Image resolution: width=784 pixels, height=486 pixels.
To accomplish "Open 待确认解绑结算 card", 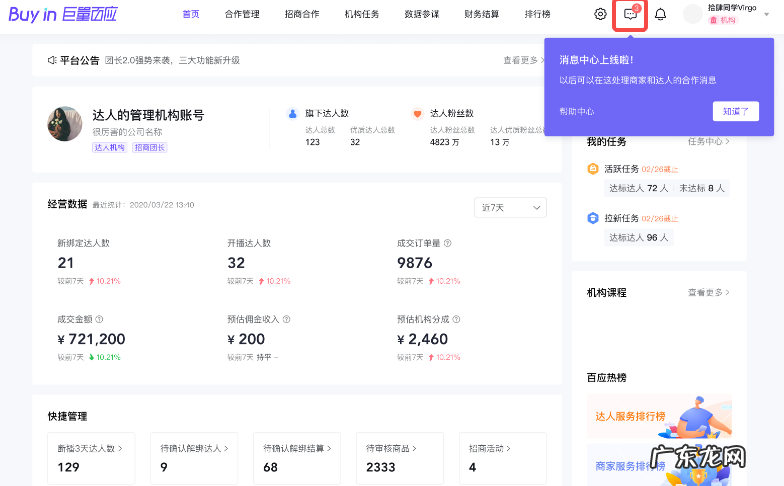I will (x=297, y=458).
